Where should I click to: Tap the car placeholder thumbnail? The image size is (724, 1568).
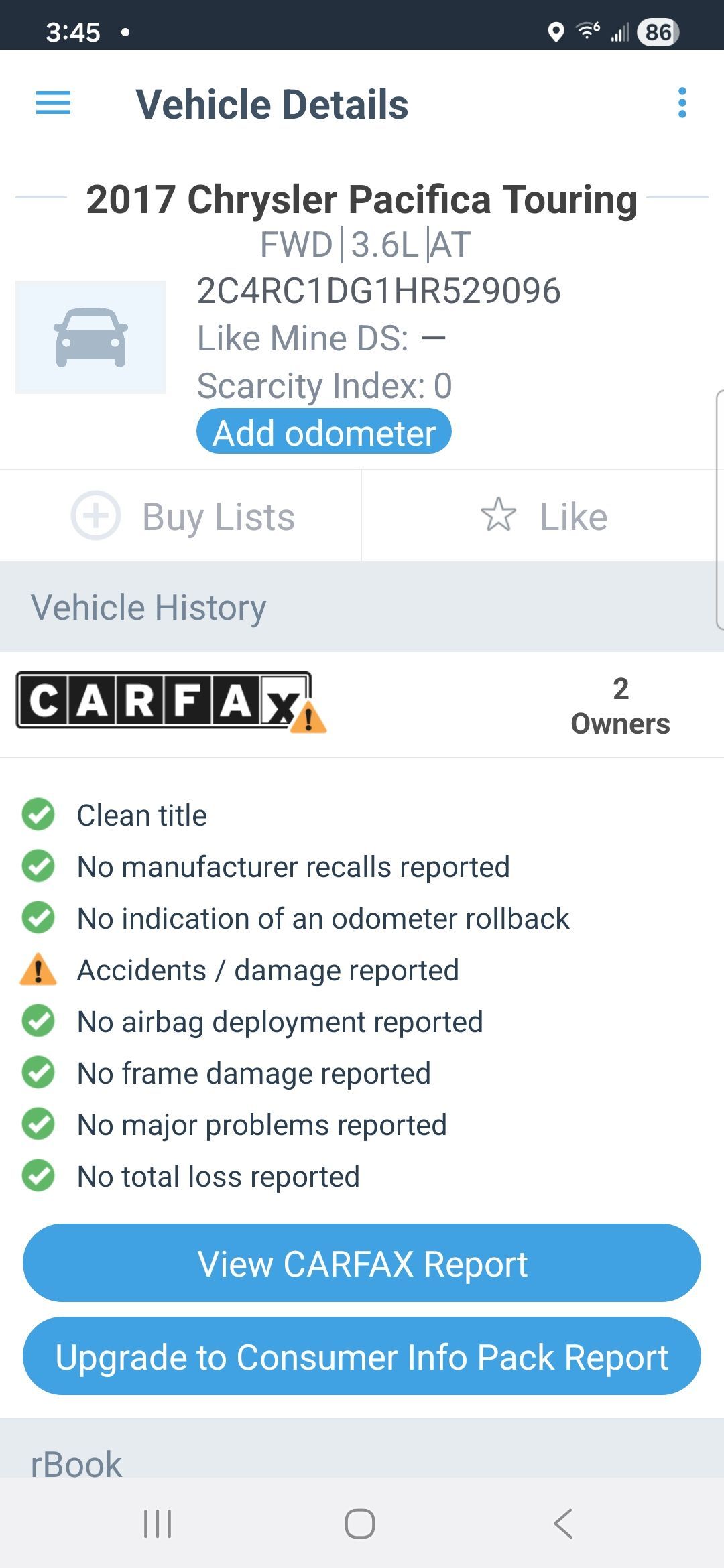[91, 337]
